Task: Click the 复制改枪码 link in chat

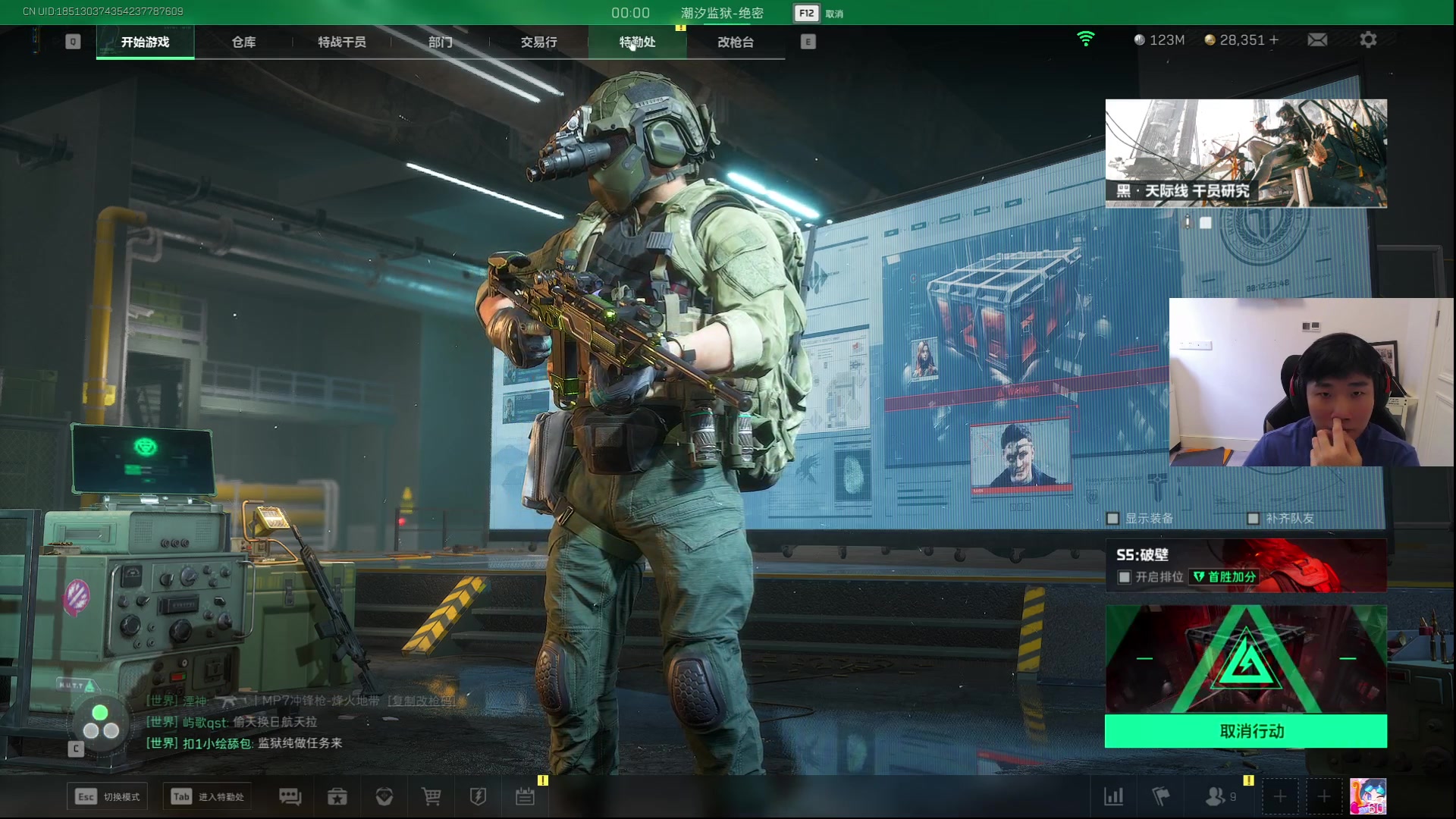Action: click(422, 701)
